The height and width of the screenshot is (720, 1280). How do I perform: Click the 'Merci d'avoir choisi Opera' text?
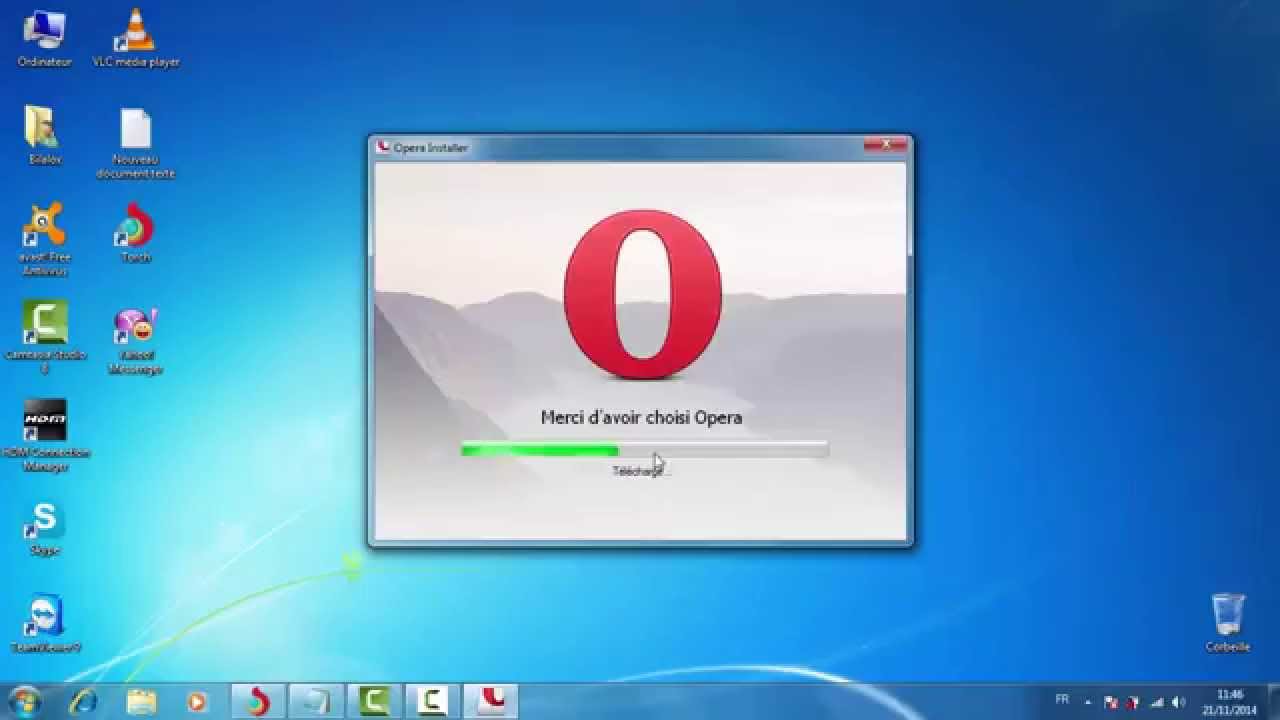tap(641, 417)
